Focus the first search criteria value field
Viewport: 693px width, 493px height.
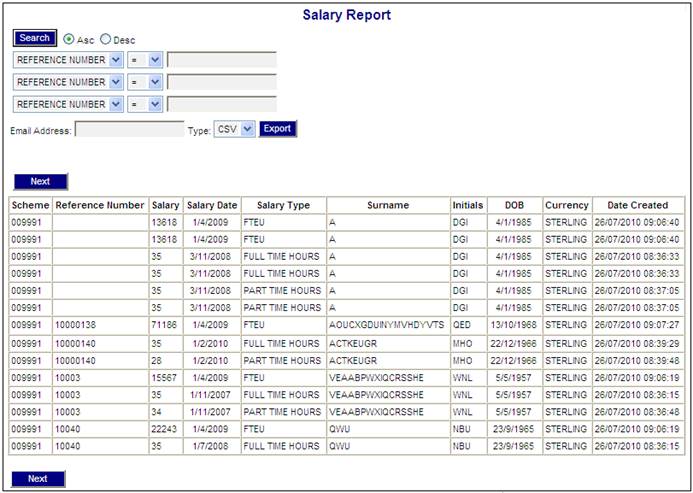click(x=222, y=60)
